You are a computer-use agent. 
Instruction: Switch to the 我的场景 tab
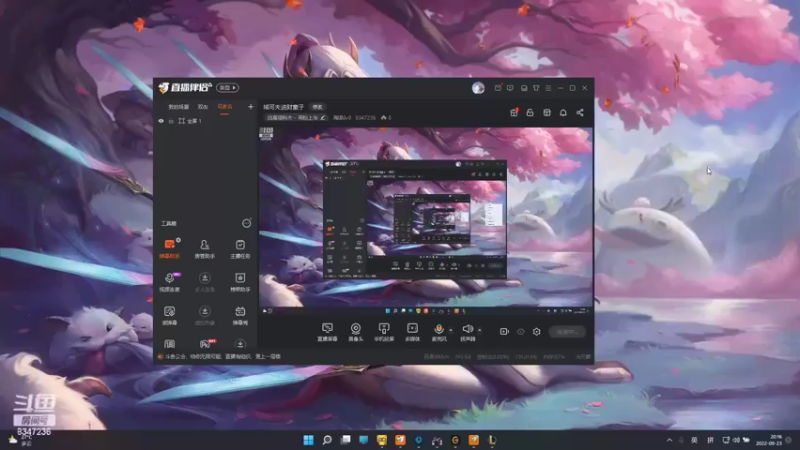pos(179,107)
